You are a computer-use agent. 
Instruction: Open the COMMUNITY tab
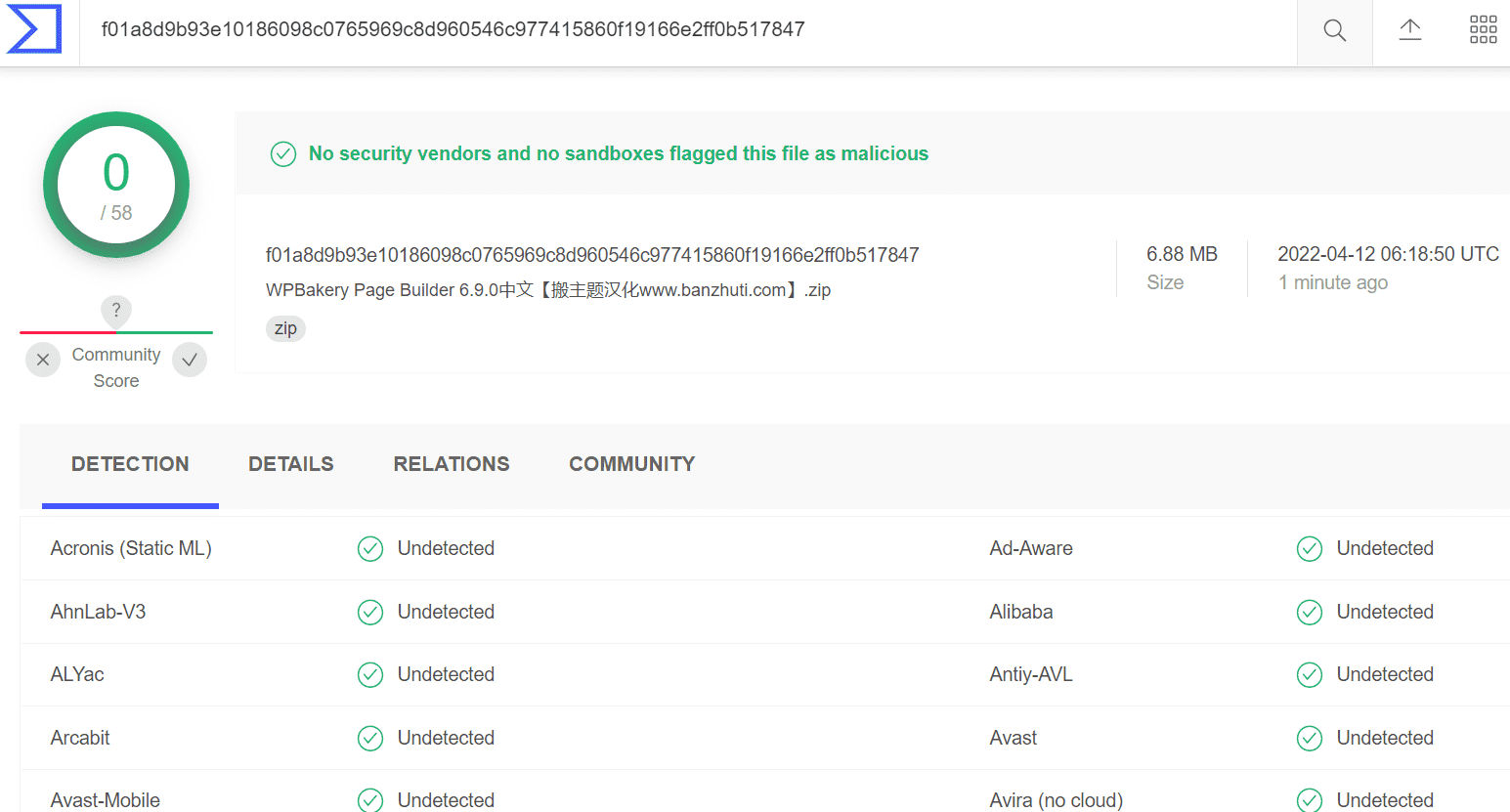(x=632, y=464)
